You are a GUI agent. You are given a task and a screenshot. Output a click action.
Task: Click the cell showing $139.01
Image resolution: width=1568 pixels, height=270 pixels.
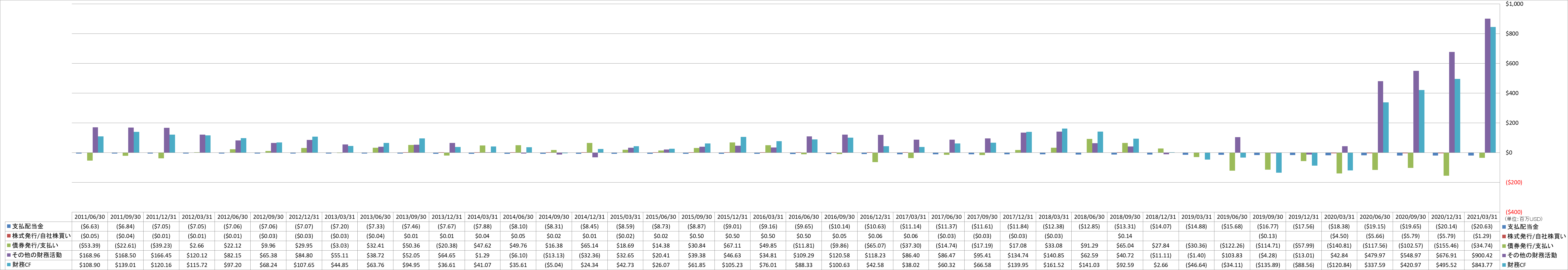pos(126,265)
